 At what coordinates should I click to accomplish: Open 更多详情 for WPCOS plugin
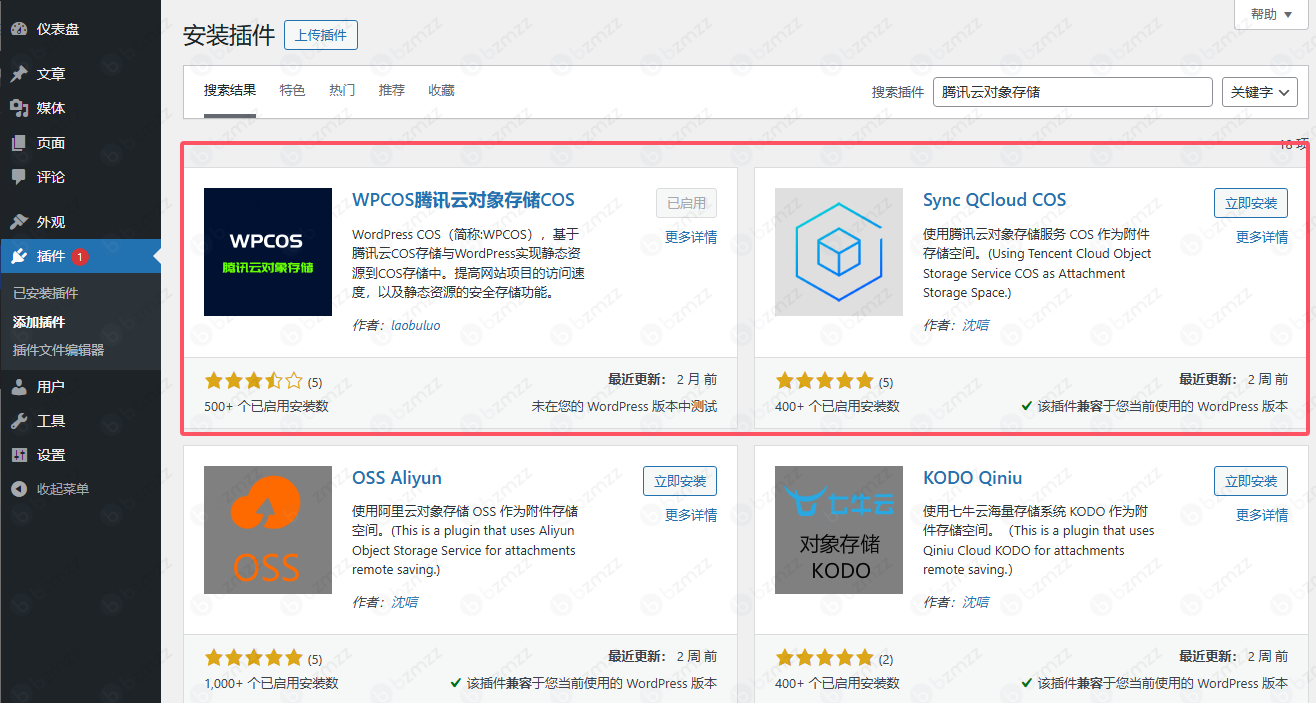tap(691, 237)
